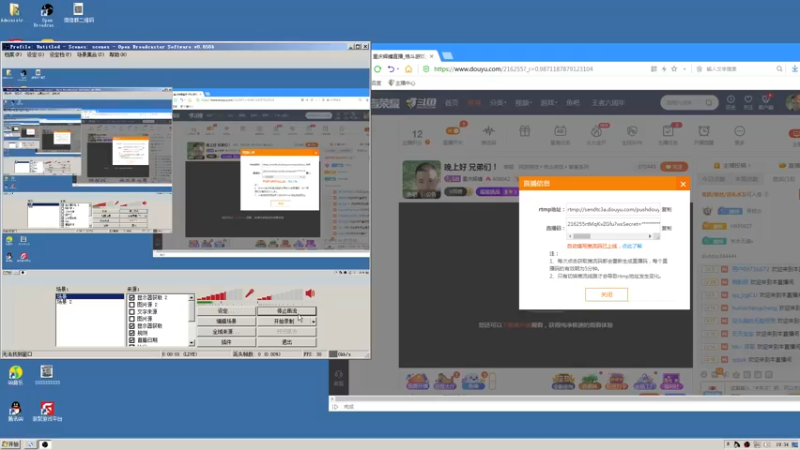Screen dimensions: 800x450
Task: Click the green security shield in address bar
Action: (426, 69)
